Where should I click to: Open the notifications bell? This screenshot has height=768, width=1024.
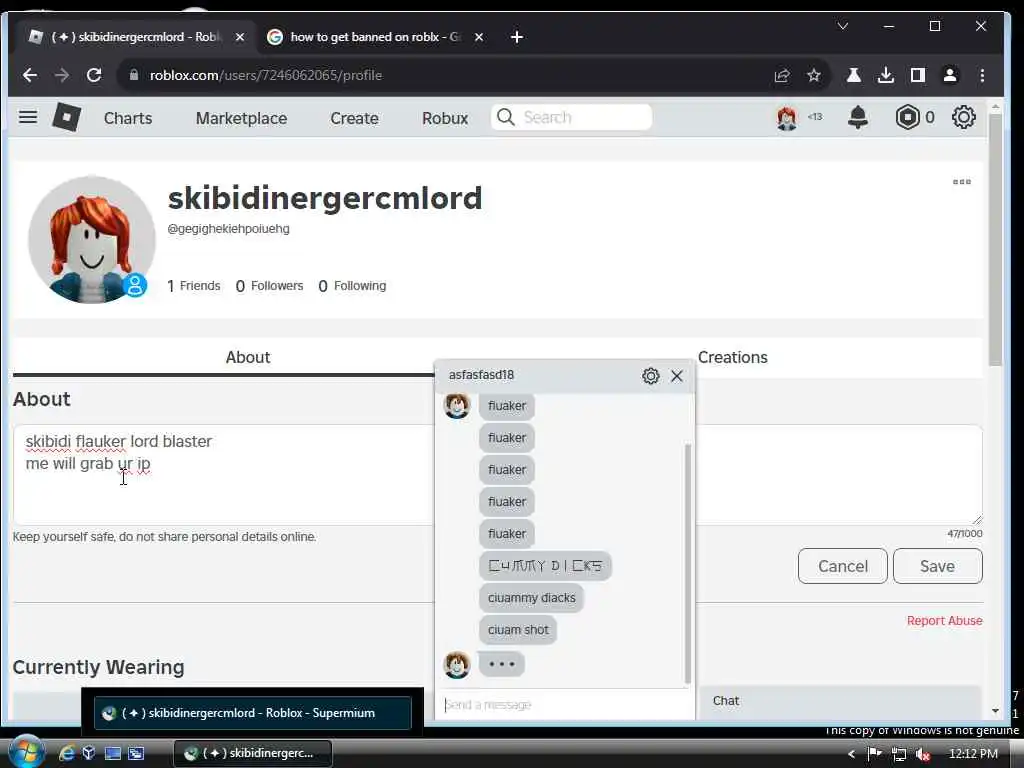click(x=857, y=118)
